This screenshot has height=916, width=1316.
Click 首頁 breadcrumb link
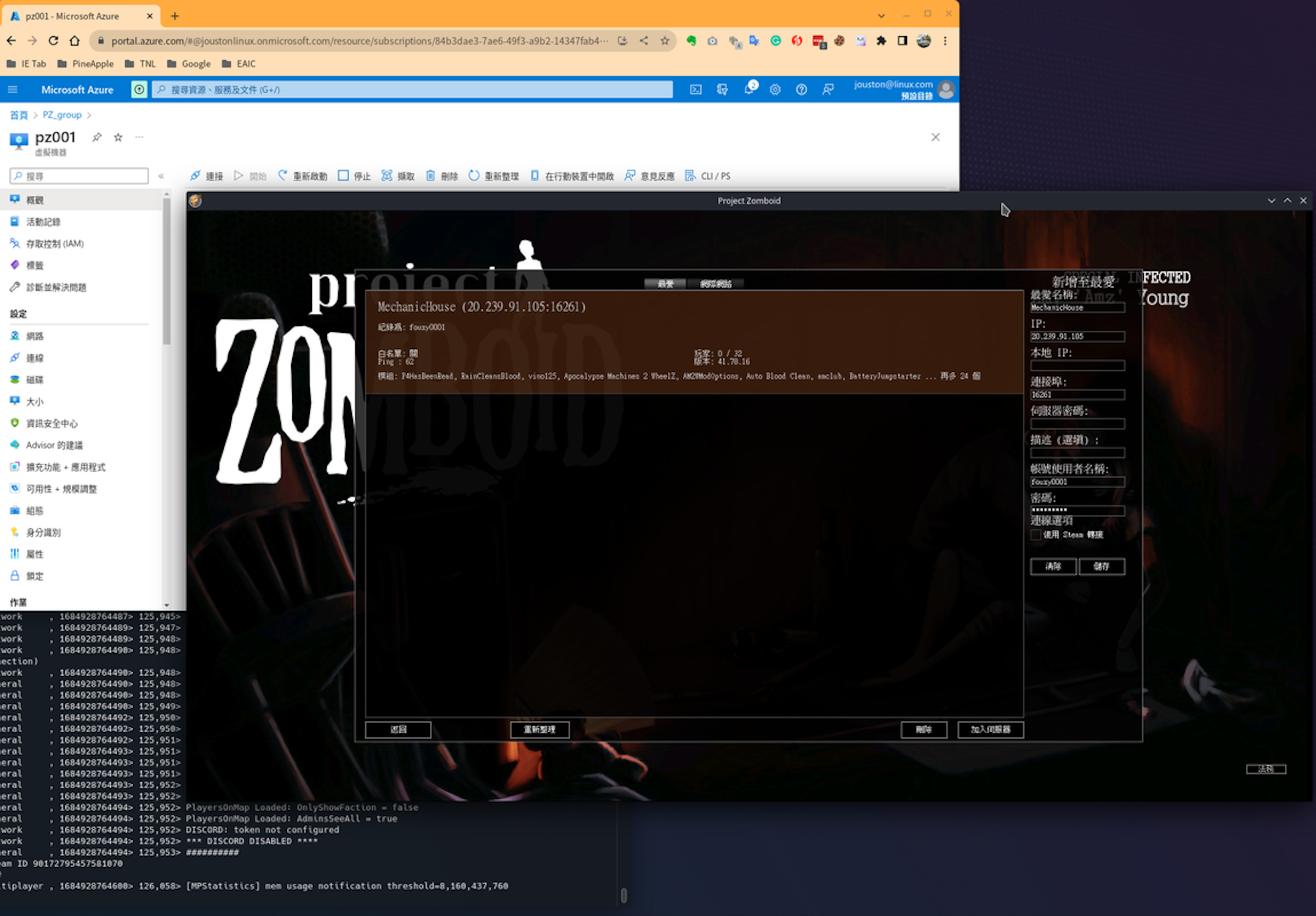click(x=19, y=115)
